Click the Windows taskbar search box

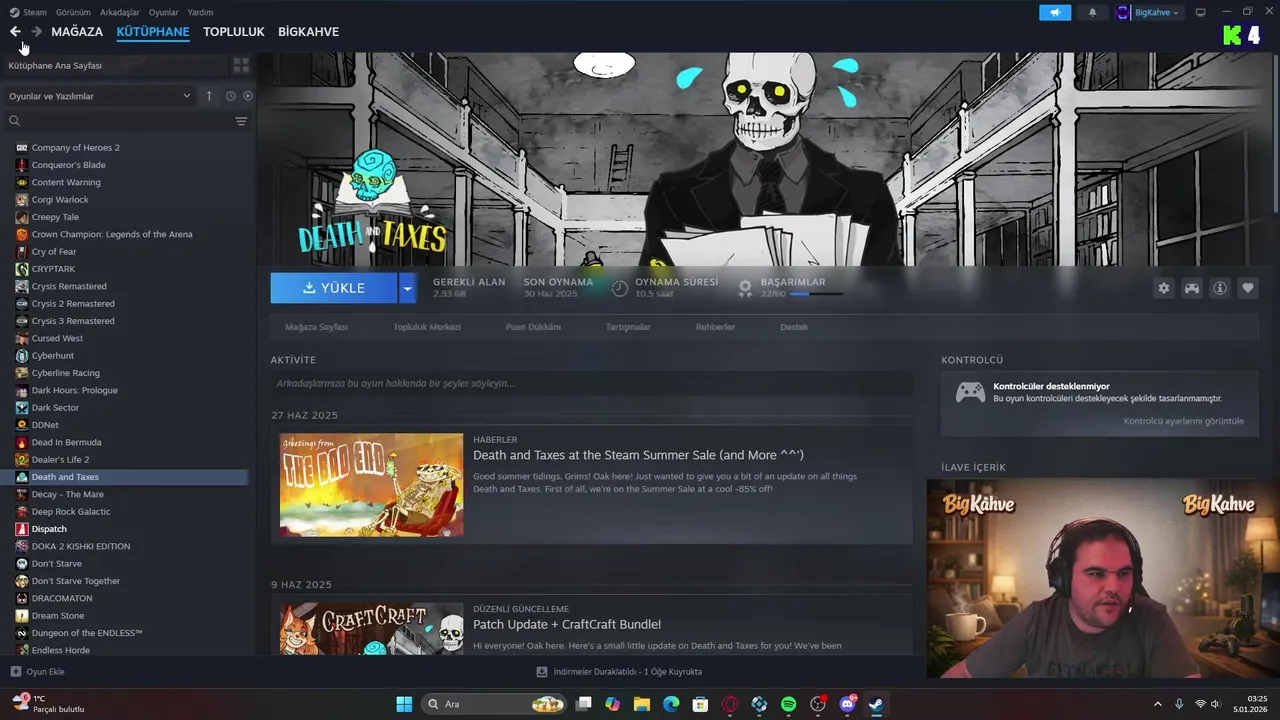(494, 704)
